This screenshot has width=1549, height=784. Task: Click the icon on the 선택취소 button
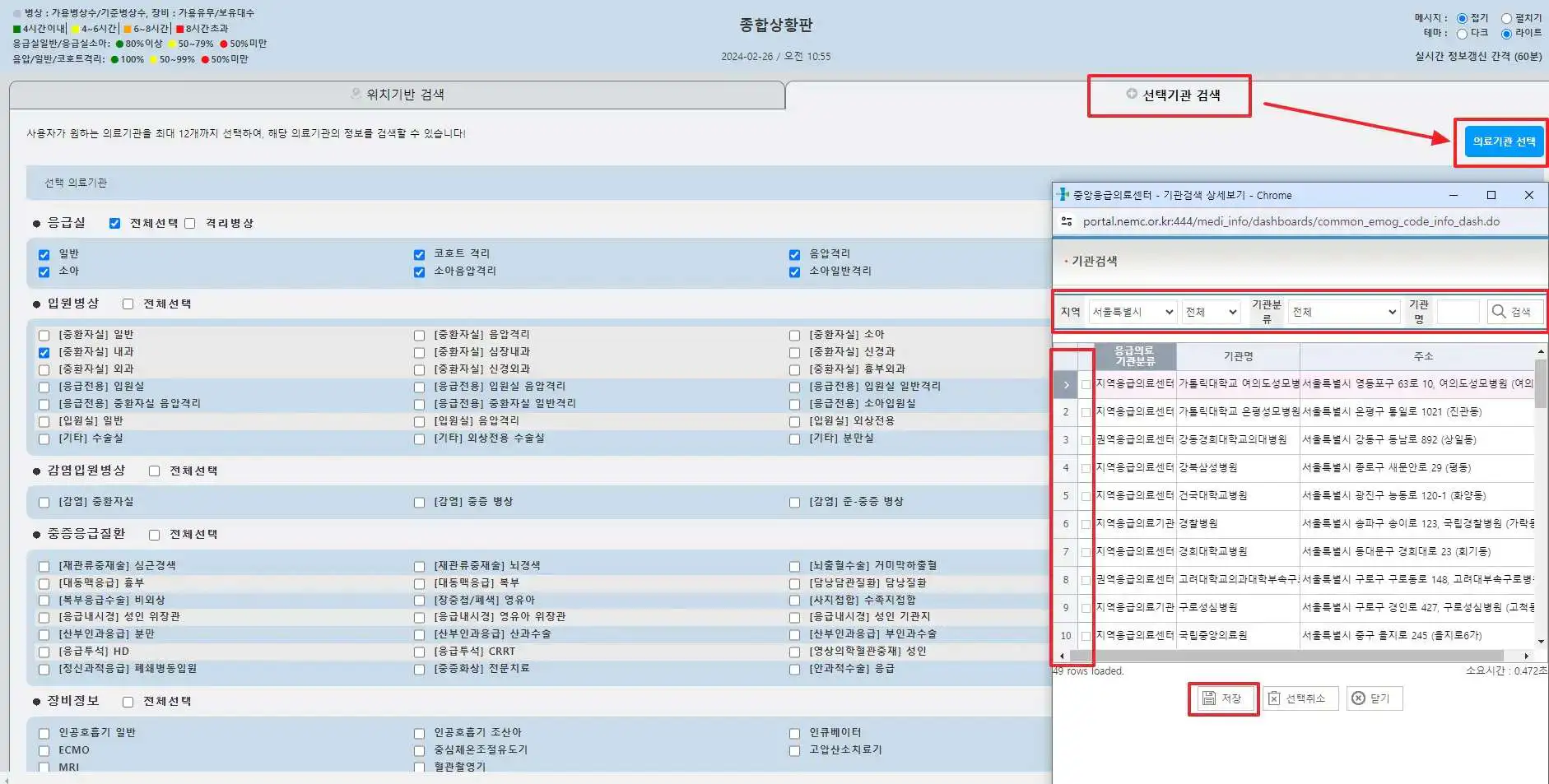[x=1274, y=698]
